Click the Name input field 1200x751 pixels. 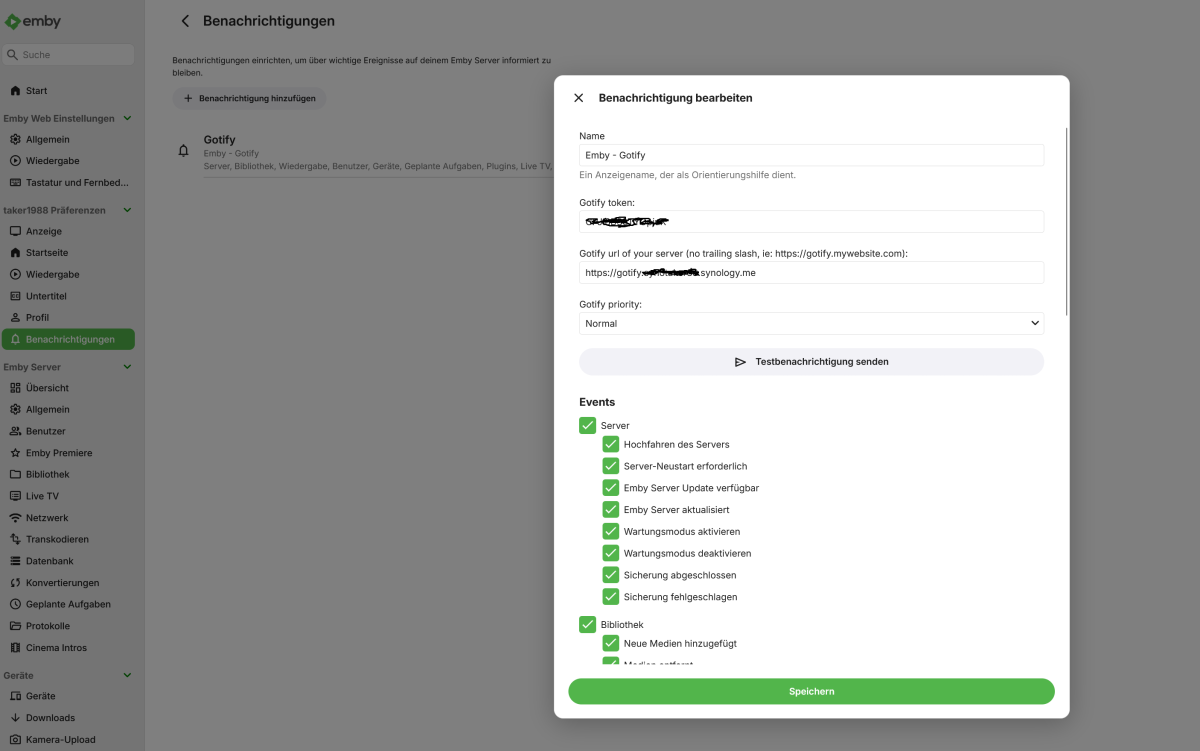(811, 155)
